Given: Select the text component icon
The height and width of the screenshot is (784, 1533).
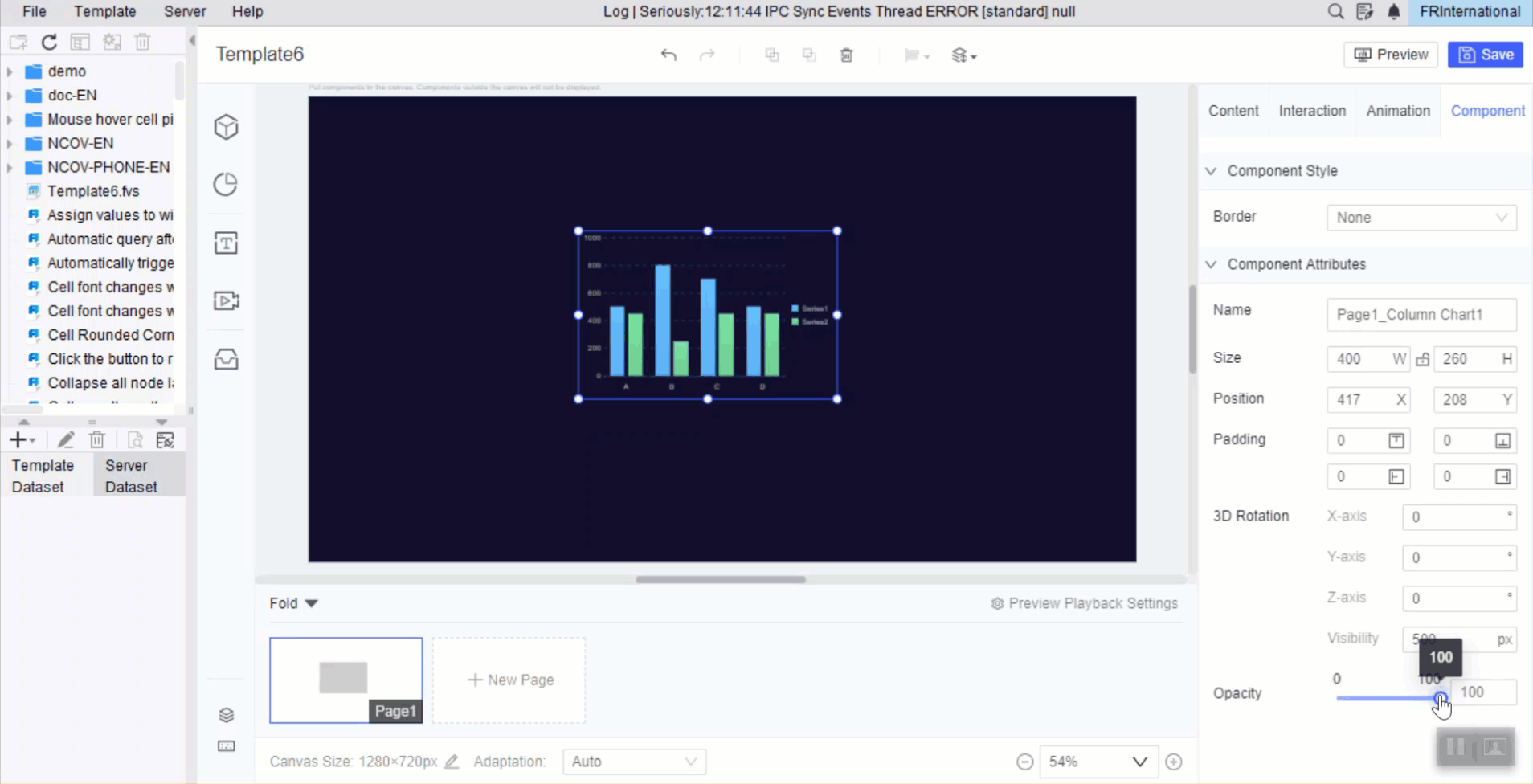Looking at the screenshot, I should pos(227,243).
